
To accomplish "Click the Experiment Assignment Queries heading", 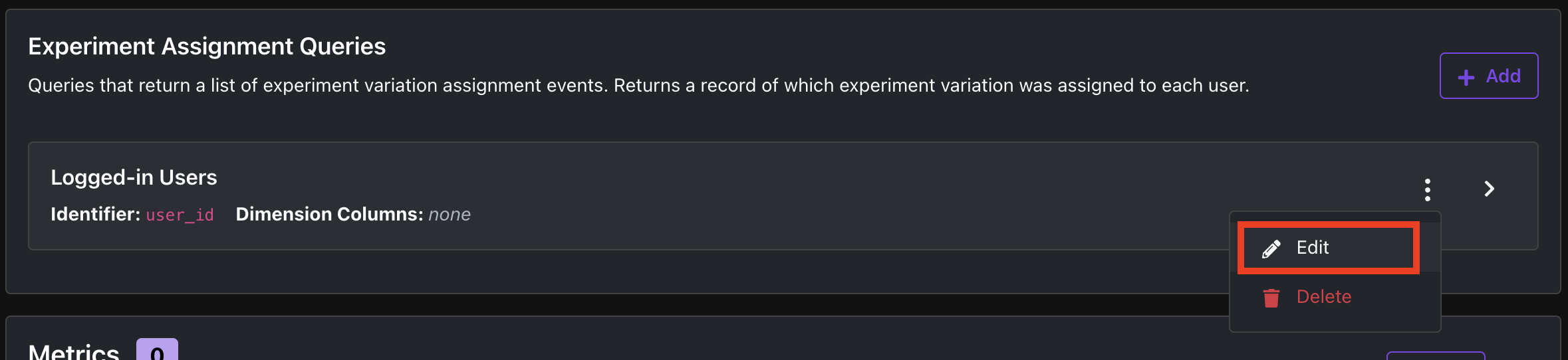I will point(207,46).
